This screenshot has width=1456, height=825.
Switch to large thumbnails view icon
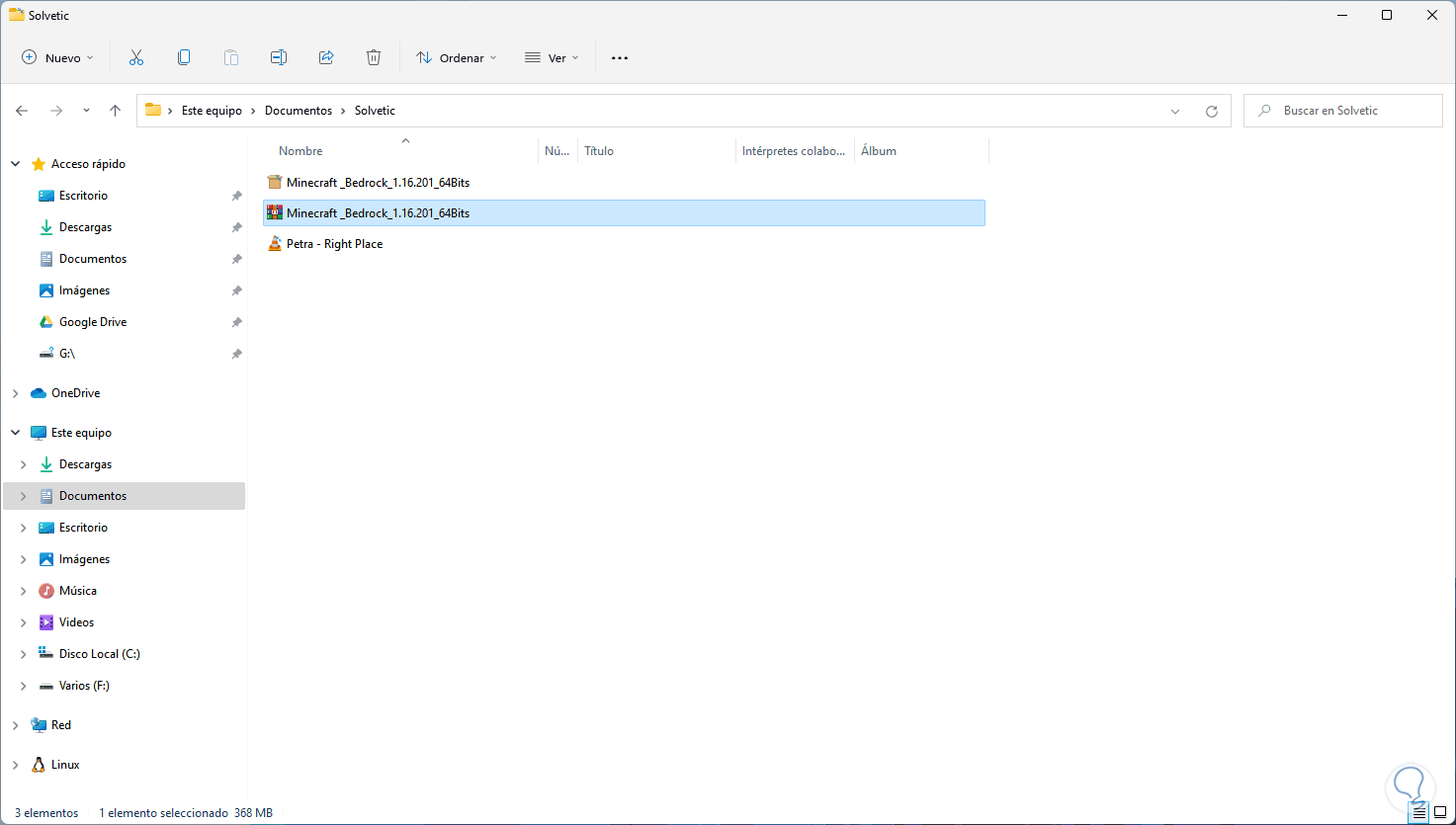[x=1439, y=813]
